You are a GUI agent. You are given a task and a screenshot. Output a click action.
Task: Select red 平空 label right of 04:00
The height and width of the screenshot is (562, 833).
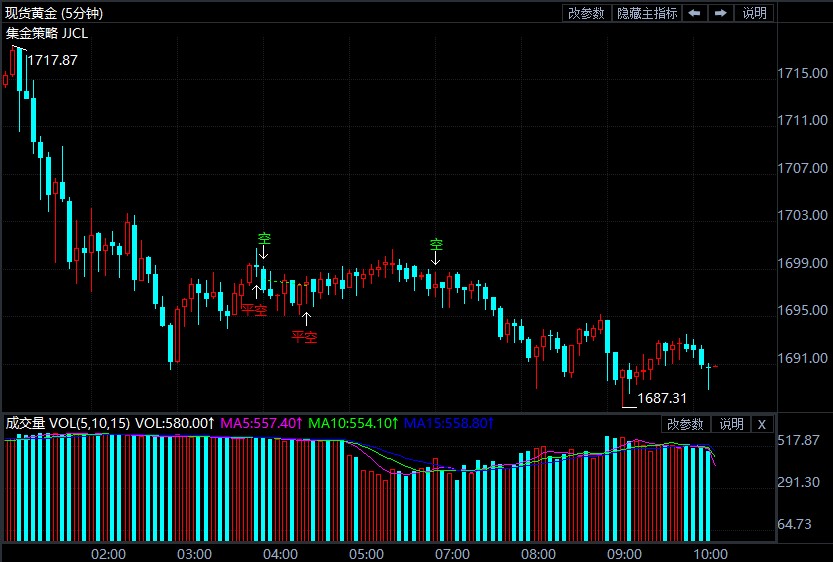point(304,337)
